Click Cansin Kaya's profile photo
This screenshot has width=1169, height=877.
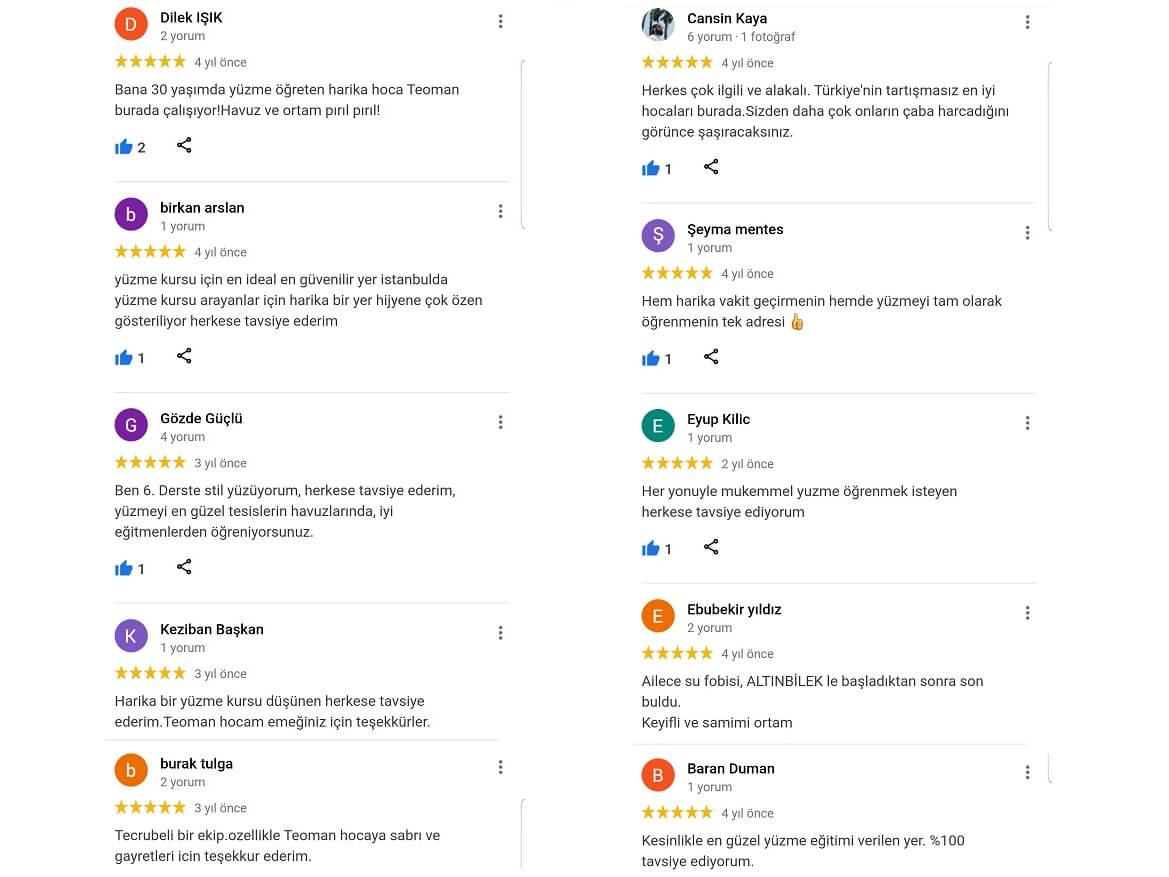point(658,25)
